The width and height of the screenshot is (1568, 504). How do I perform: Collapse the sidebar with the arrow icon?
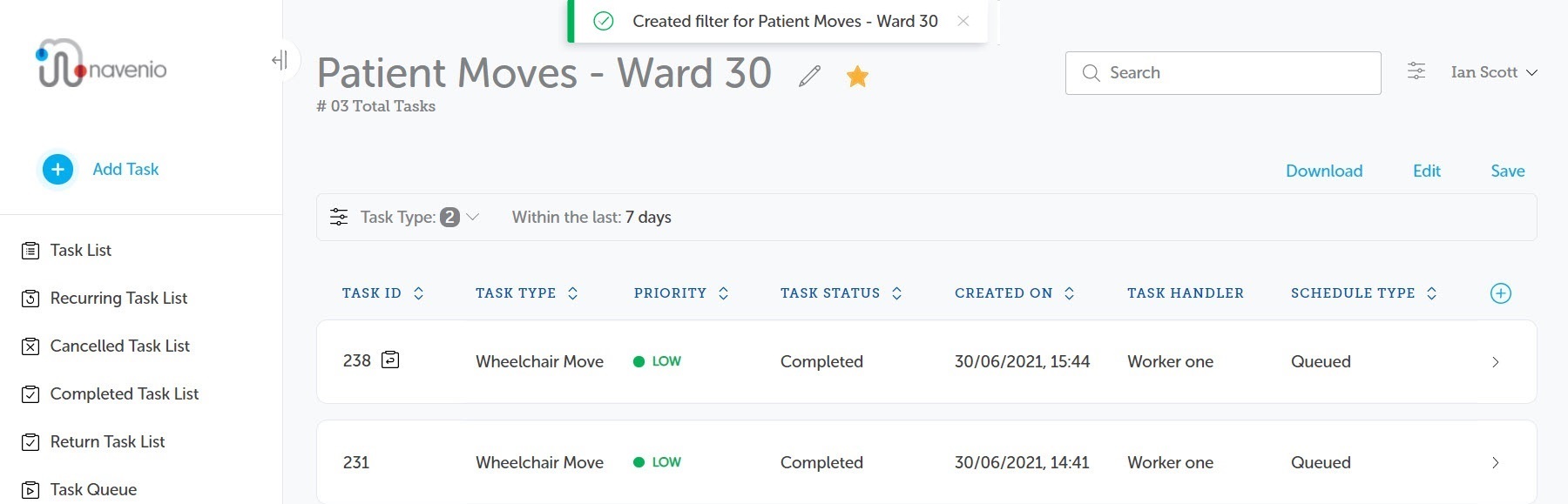pos(280,60)
